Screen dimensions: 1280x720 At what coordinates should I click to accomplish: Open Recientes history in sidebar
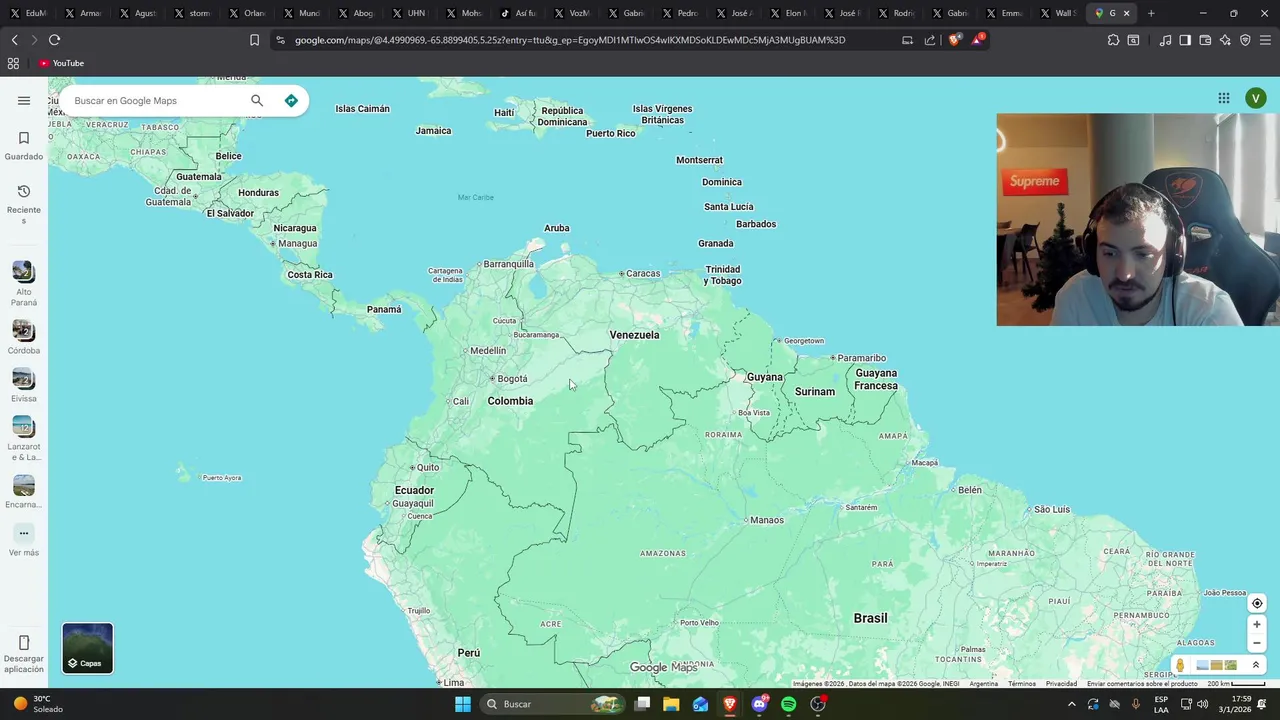click(24, 203)
